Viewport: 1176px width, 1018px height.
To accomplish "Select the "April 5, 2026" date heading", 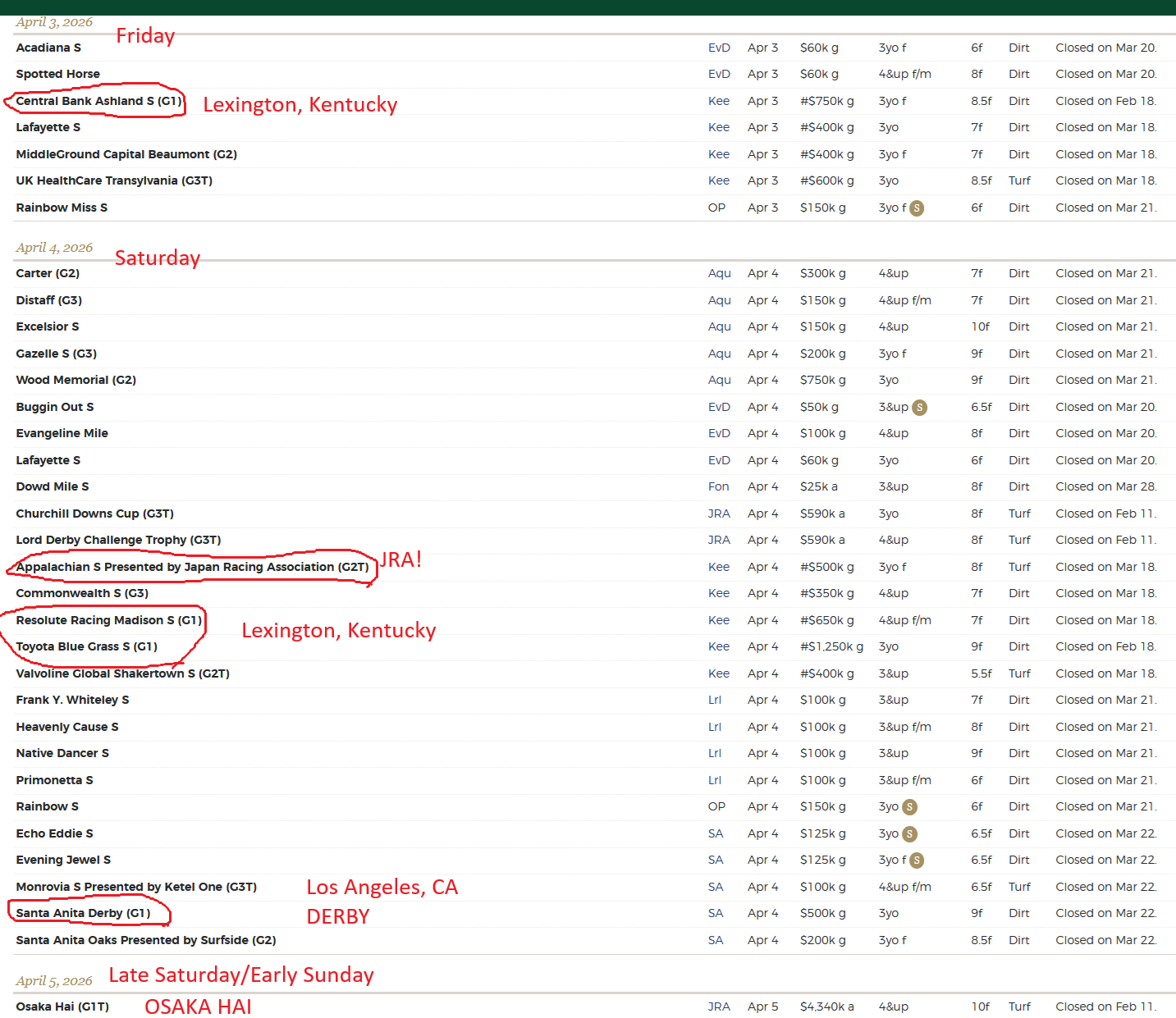I will [x=54, y=980].
